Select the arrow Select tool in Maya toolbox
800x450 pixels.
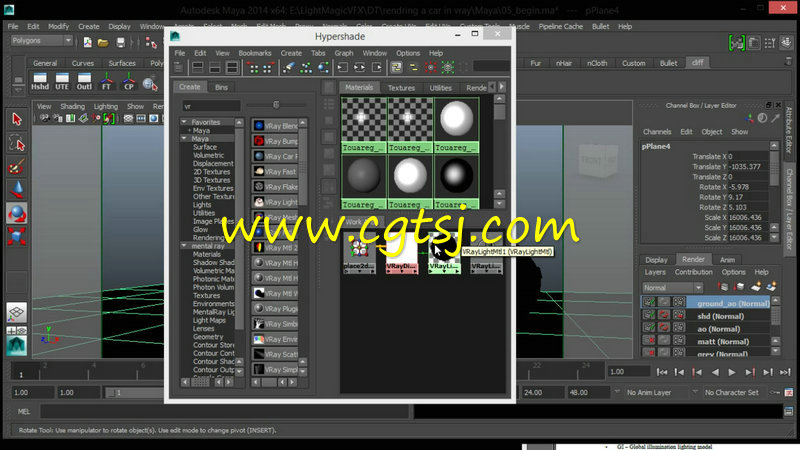pos(17,119)
